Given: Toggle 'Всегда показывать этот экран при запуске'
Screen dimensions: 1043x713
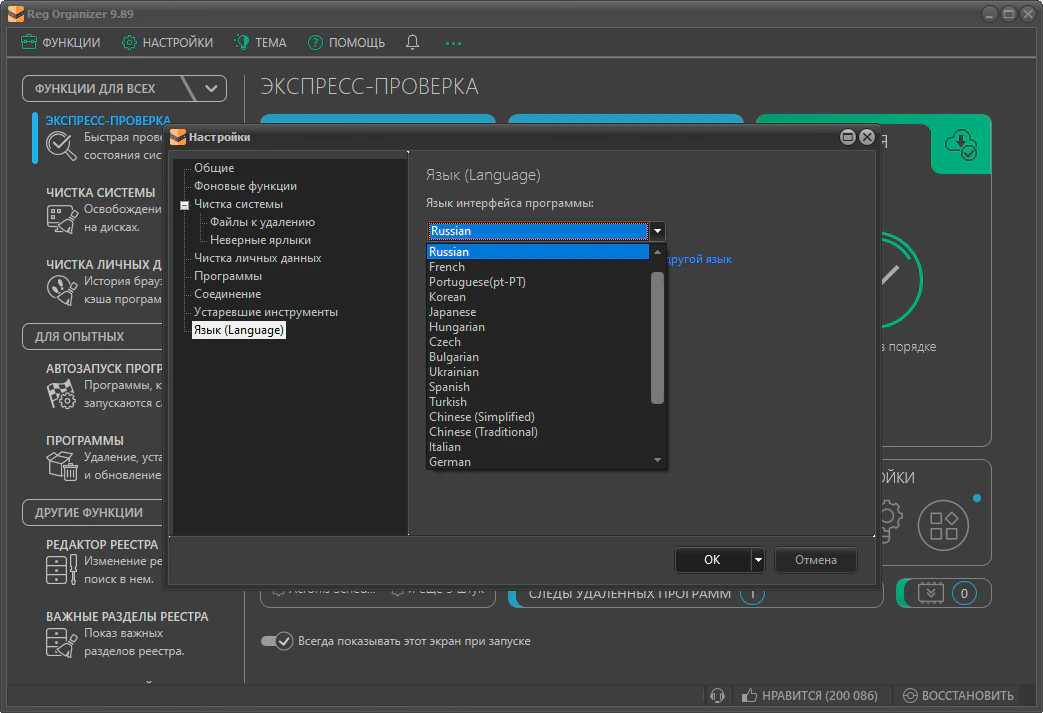Looking at the screenshot, I should point(277,641).
